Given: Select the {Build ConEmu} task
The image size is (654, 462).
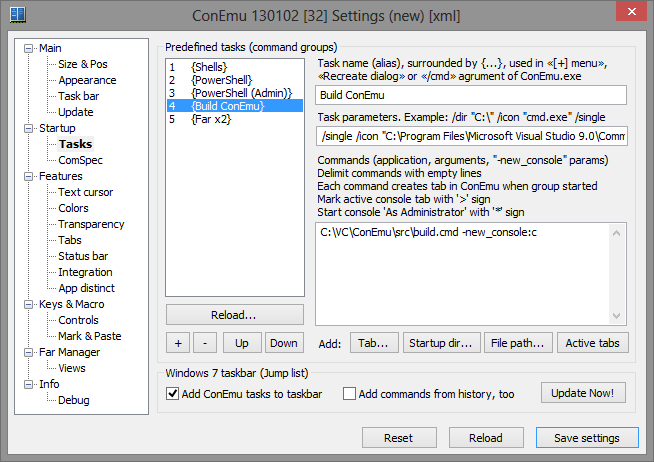Looking at the screenshot, I should (x=235, y=106).
